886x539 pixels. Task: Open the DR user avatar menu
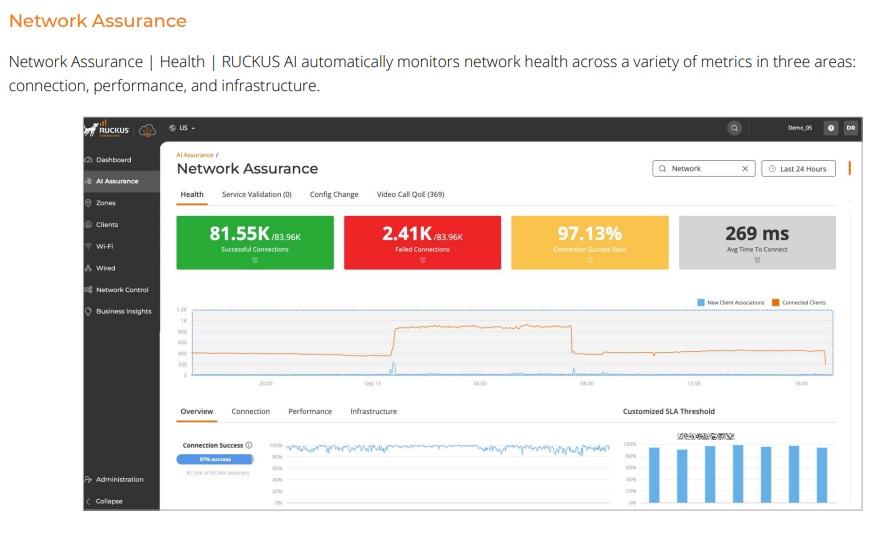click(850, 128)
